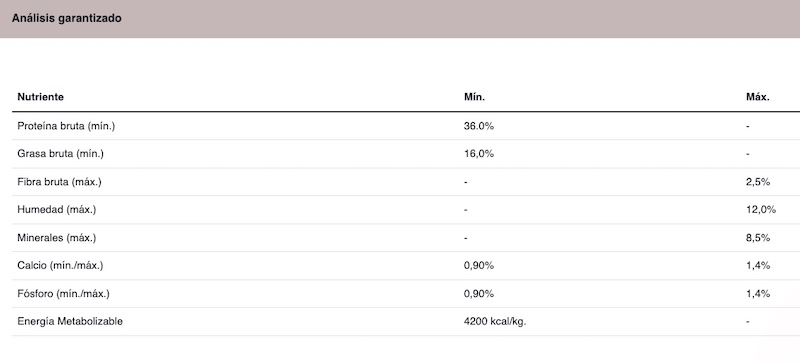The height and width of the screenshot is (363, 800).
Task: Select the Nutriente column header
Action: coord(40,97)
